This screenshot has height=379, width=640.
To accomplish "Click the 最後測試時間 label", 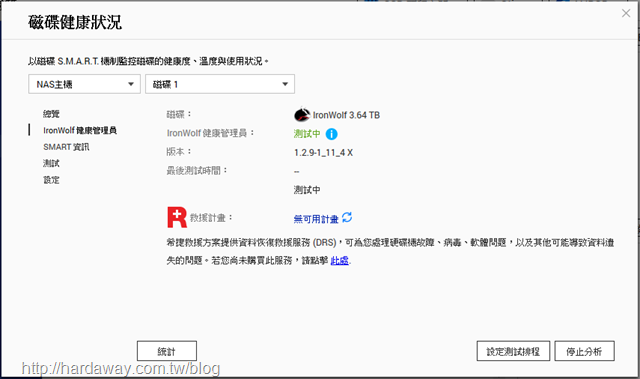I will [197, 171].
